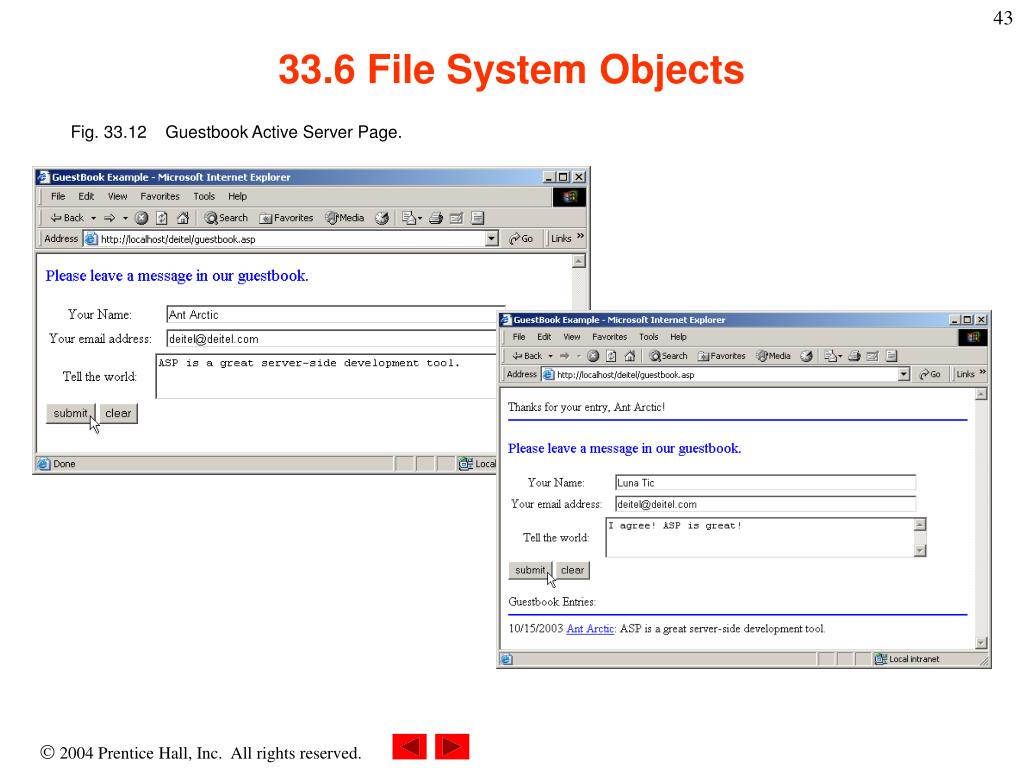This screenshot has width=1024, height=768.
Task: Open View menu in left browser window
Action: click(x=118, y=196)
